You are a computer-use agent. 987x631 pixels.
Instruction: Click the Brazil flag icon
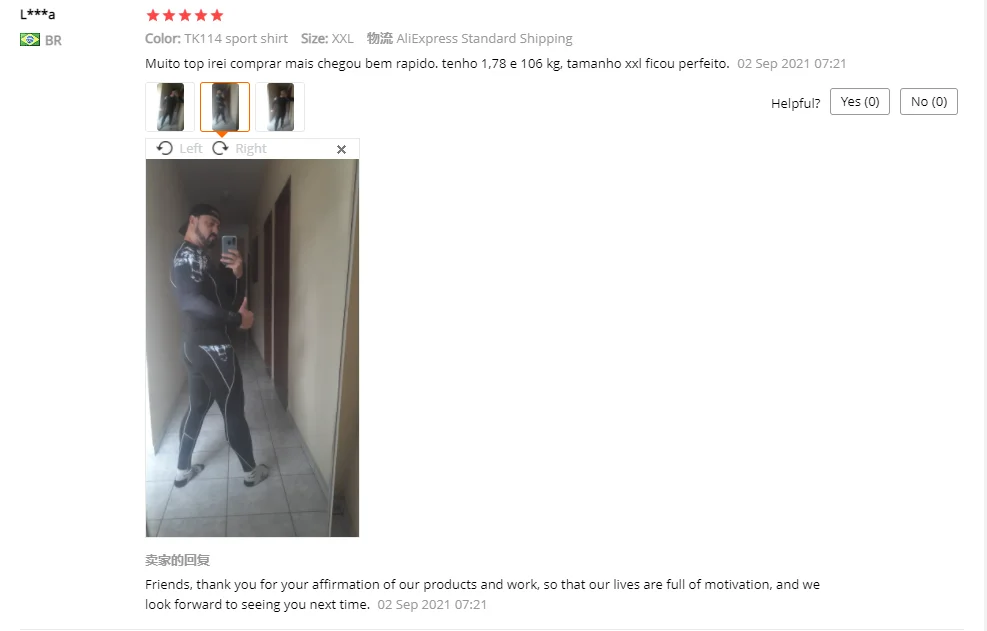[x=30, y=40]
